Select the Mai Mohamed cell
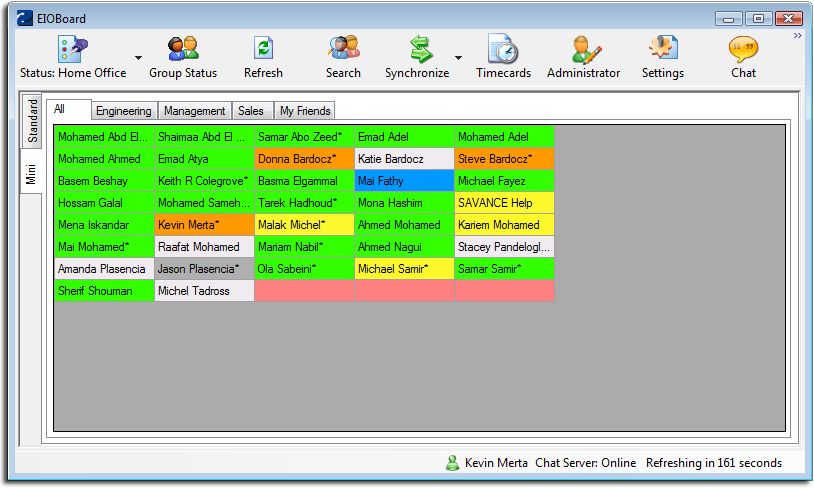Viewport: 814px width, 489px height. click(x=104, y=247)
